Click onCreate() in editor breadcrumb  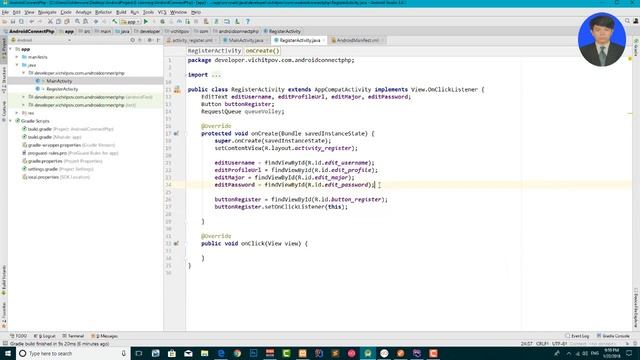(262, 51)
